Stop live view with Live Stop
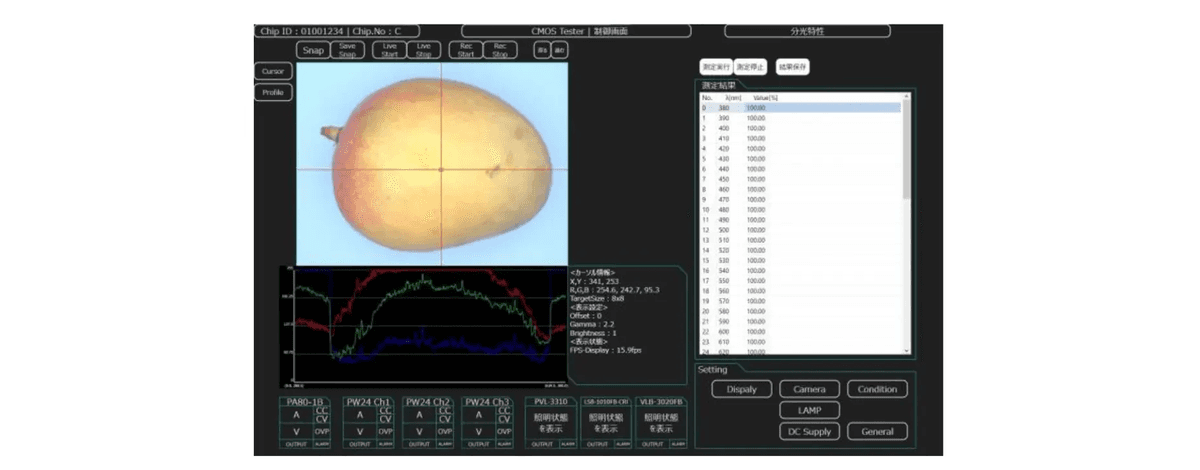Viewport: 1200px width, 470px height. click(423, 50)
